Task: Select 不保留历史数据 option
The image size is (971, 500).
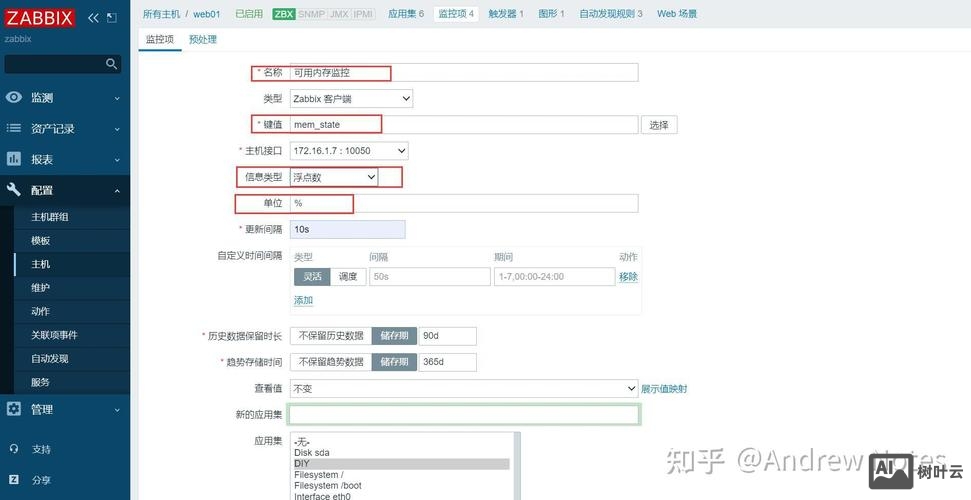Action: point(331,336)
